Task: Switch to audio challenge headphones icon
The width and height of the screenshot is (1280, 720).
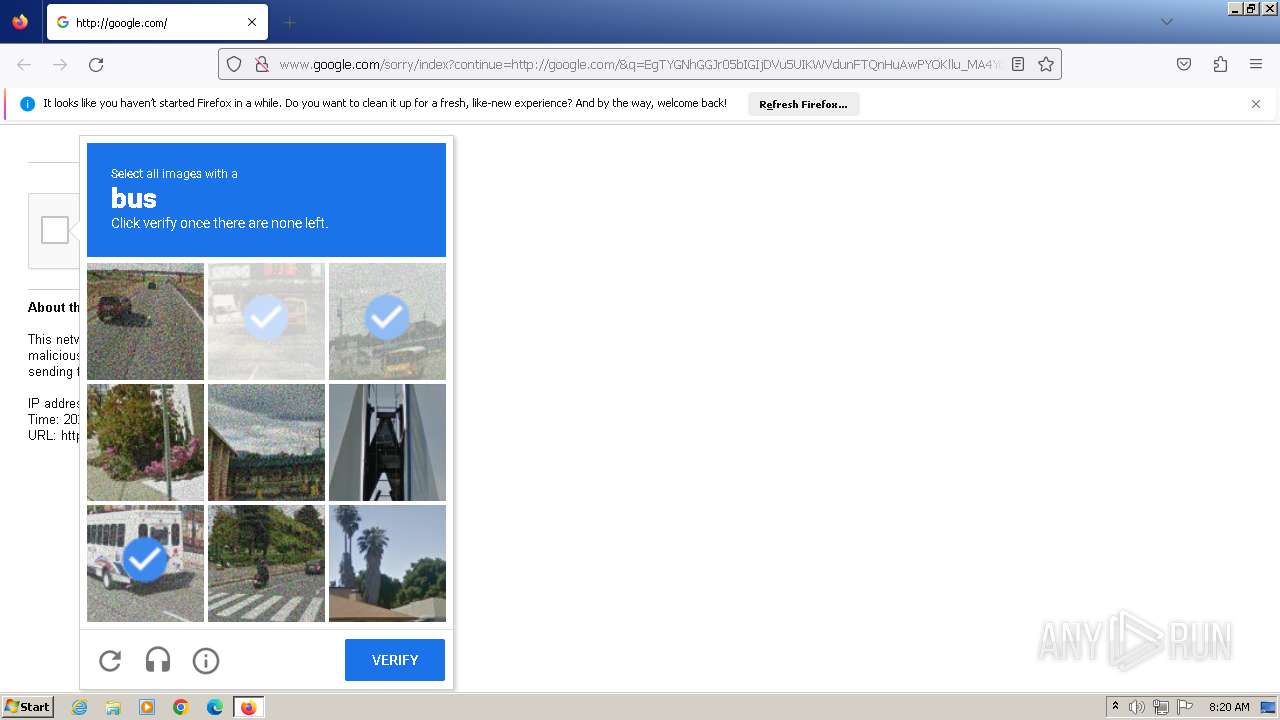Action: coord(158,660)
